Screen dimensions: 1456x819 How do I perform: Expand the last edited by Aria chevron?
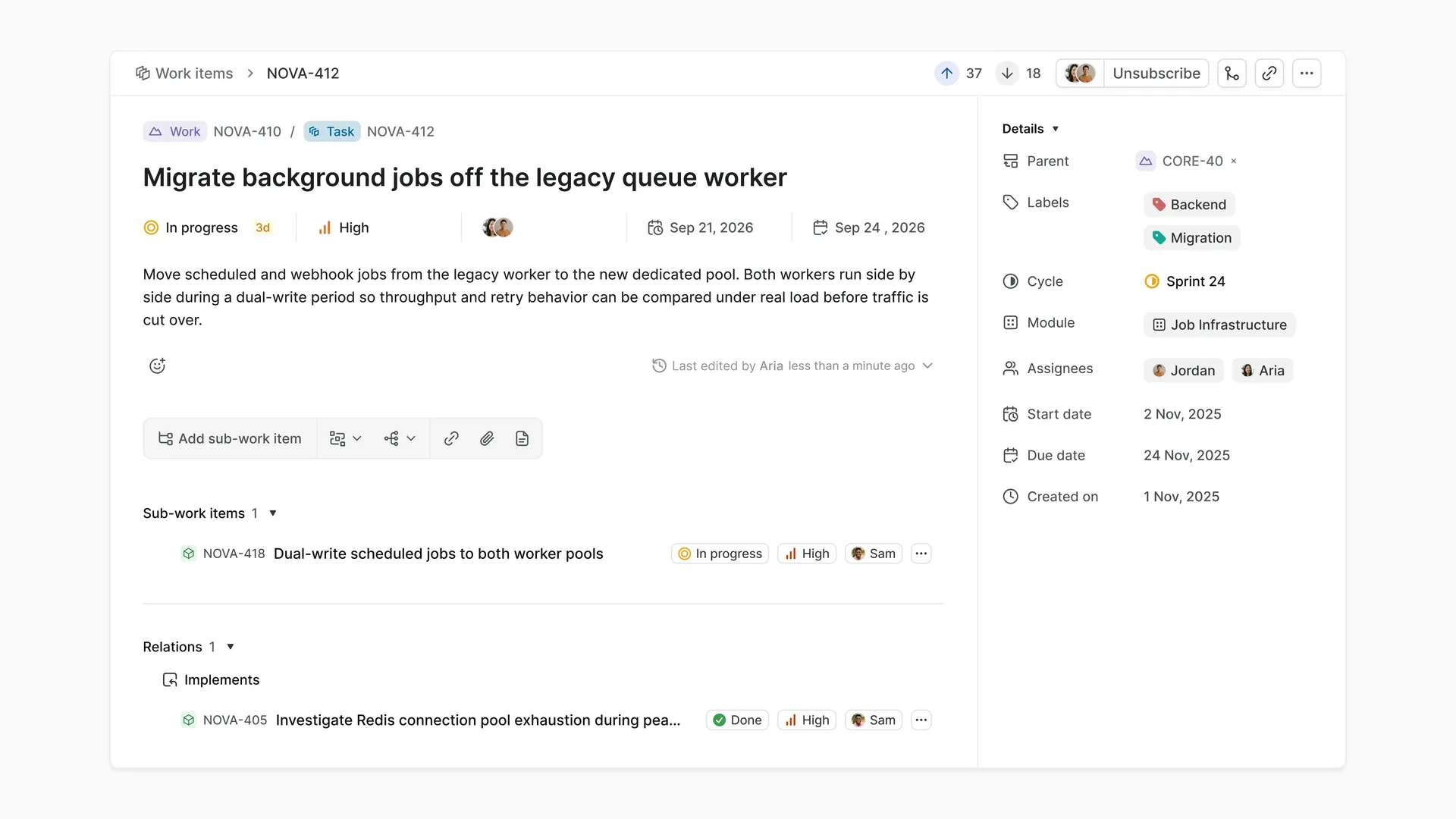click(x=927, y=366)
